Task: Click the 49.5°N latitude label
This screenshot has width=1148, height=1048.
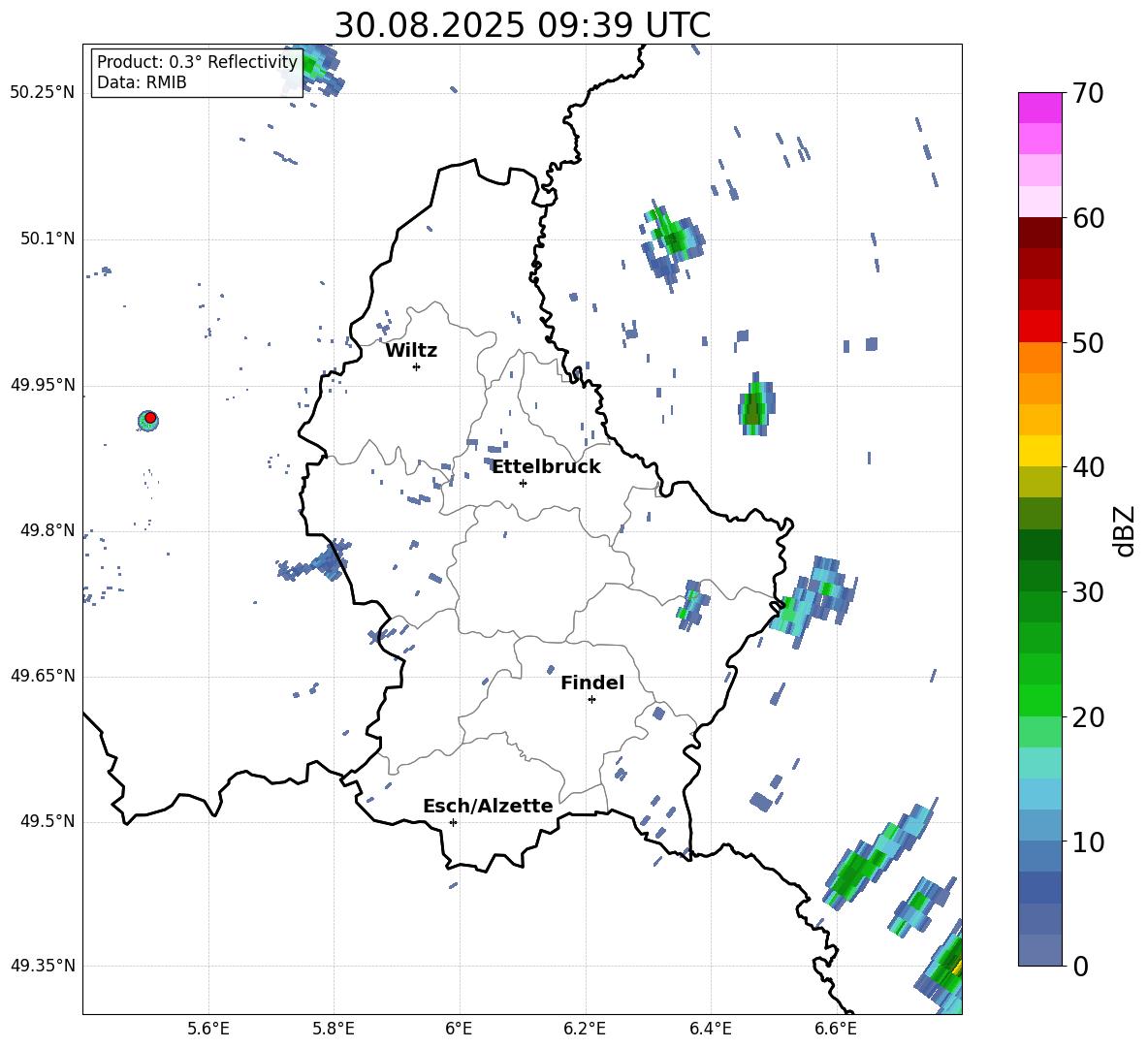Action: click(48, 821)
